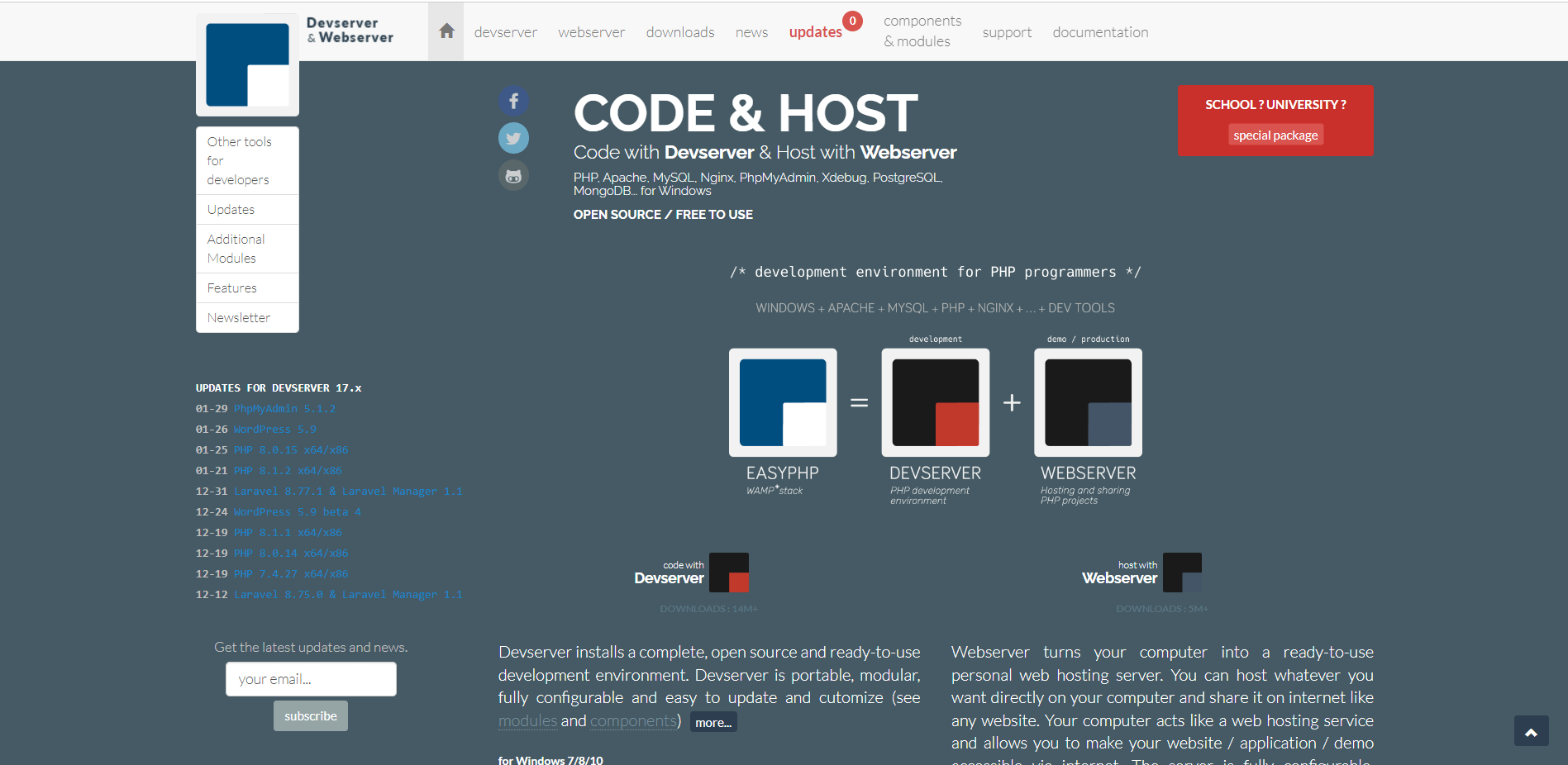Click the 'more...' button

point(713,721)
